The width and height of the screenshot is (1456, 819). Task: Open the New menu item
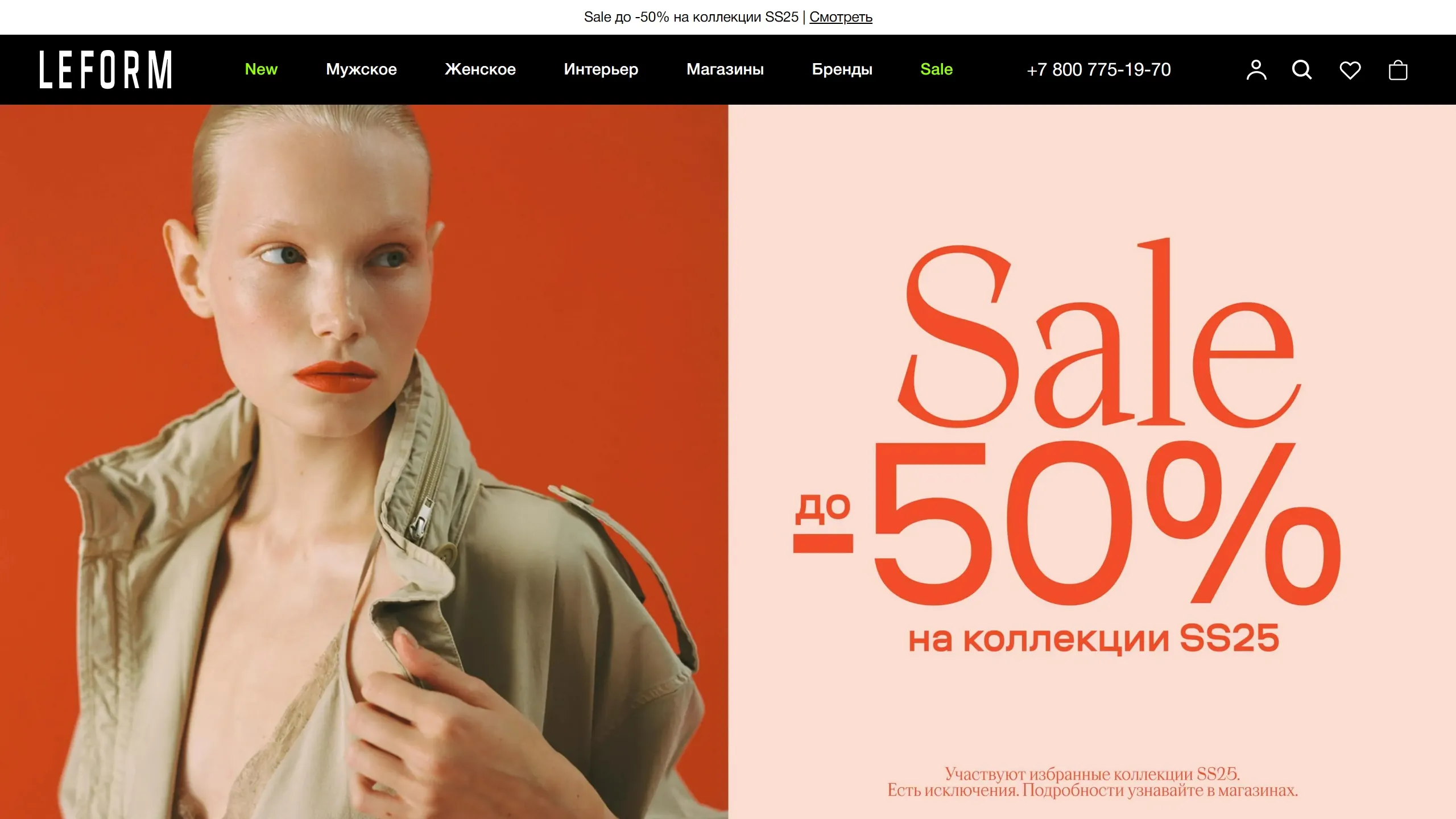click(x=261, y=69)
